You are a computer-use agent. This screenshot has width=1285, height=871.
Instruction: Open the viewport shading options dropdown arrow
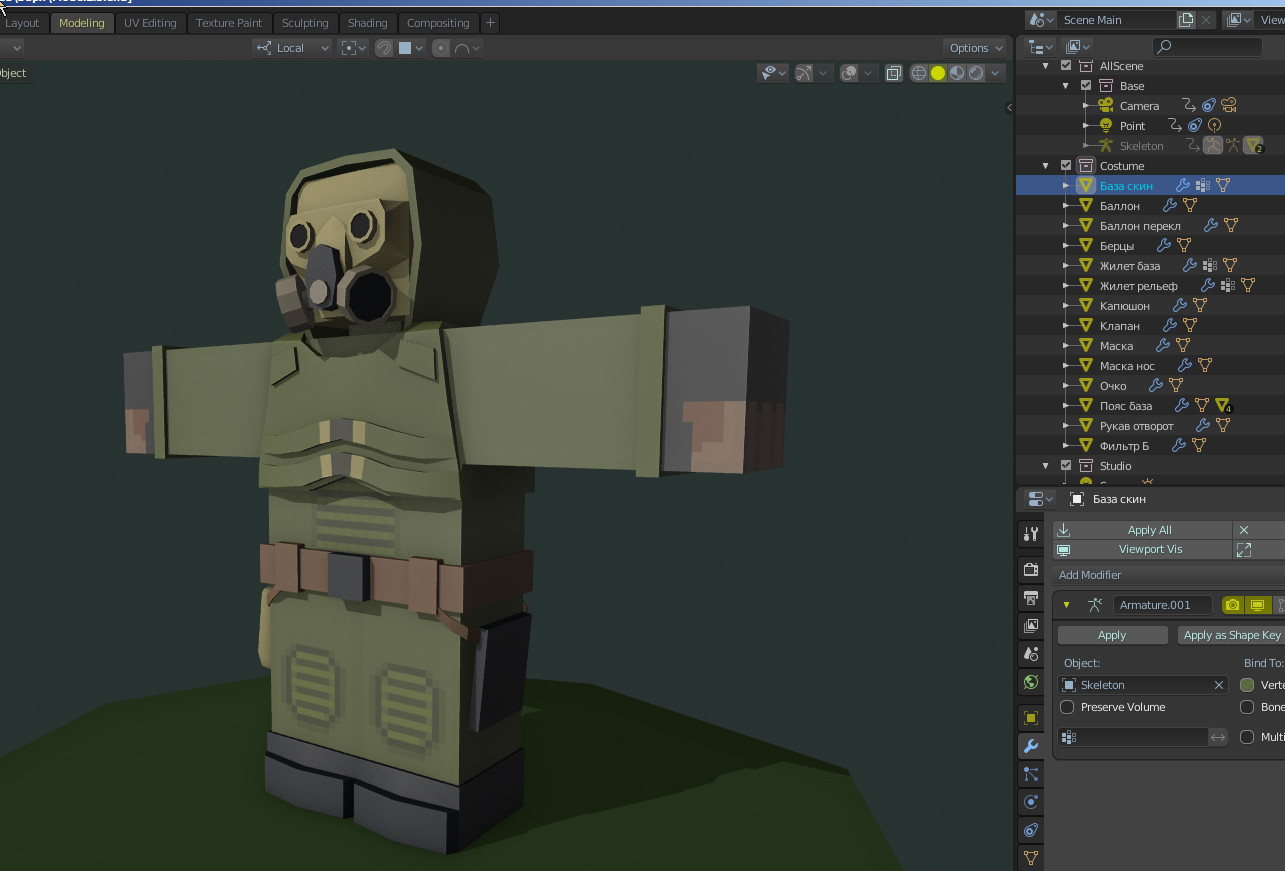(x=997, y=73)
